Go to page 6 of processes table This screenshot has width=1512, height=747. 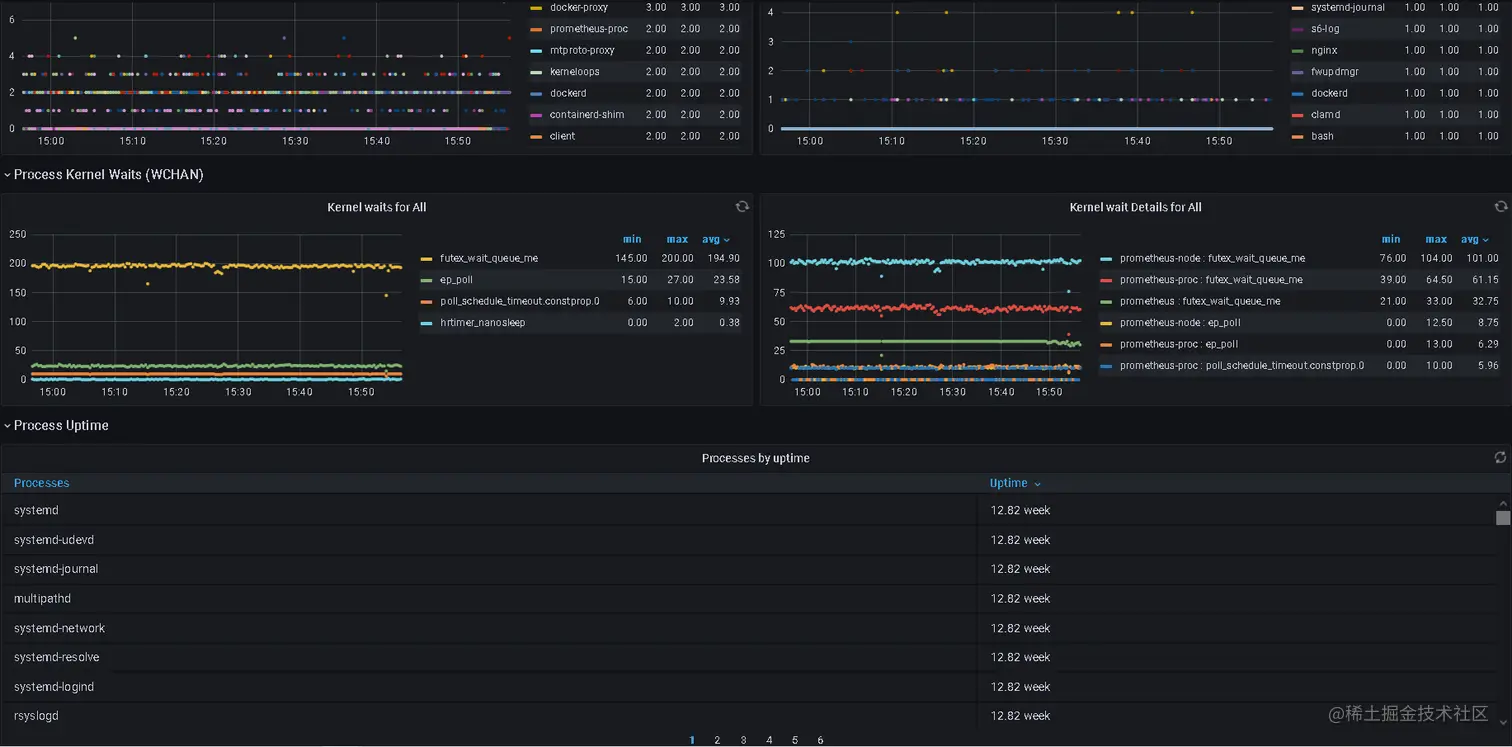820,740
